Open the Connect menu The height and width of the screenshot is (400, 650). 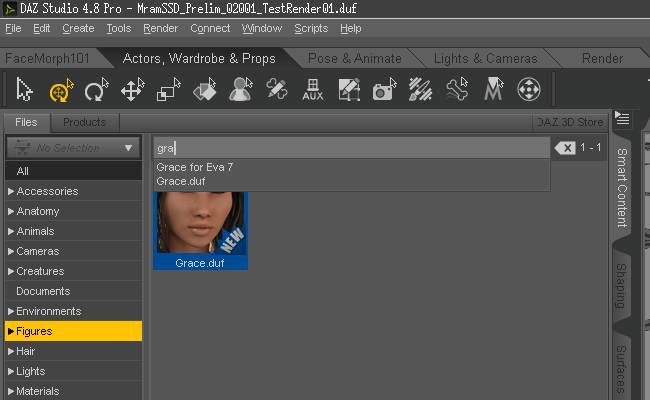pos(210,28)
